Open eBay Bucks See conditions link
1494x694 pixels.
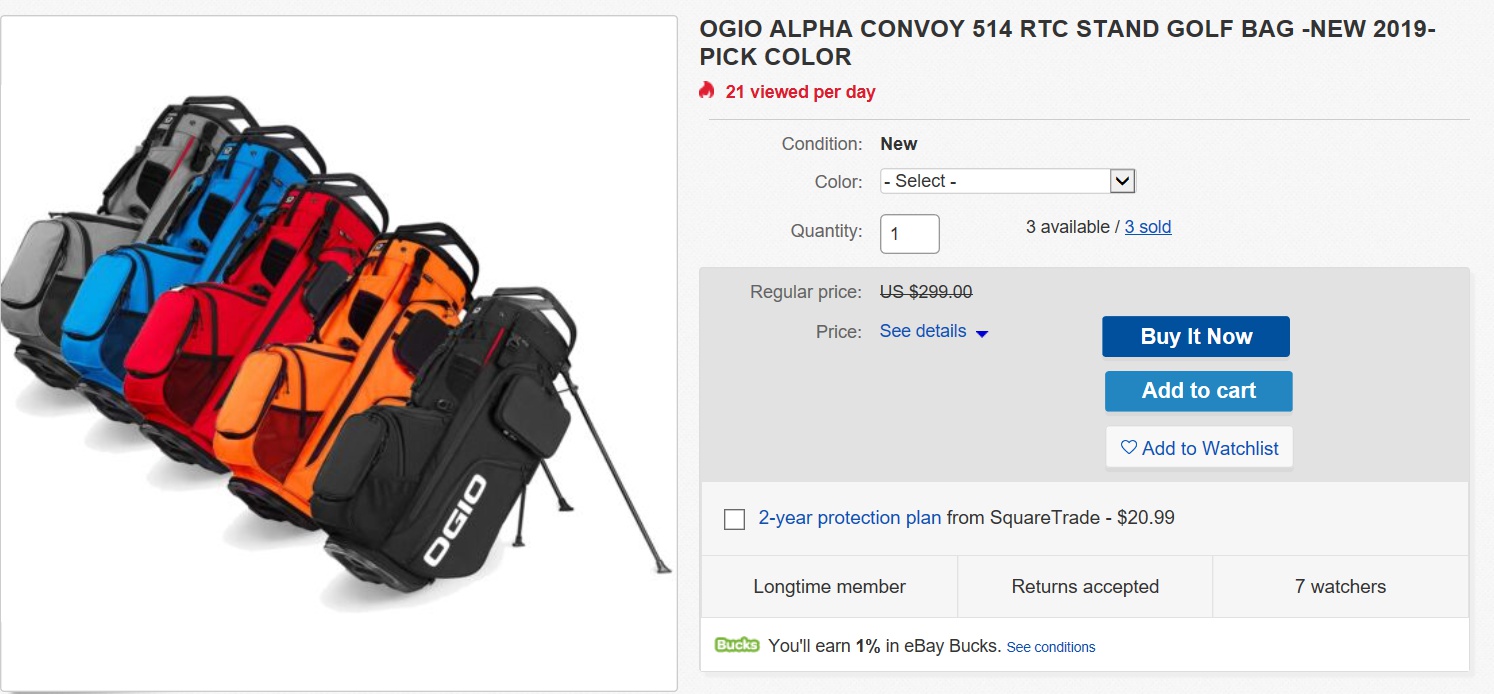pos(1050,647)
